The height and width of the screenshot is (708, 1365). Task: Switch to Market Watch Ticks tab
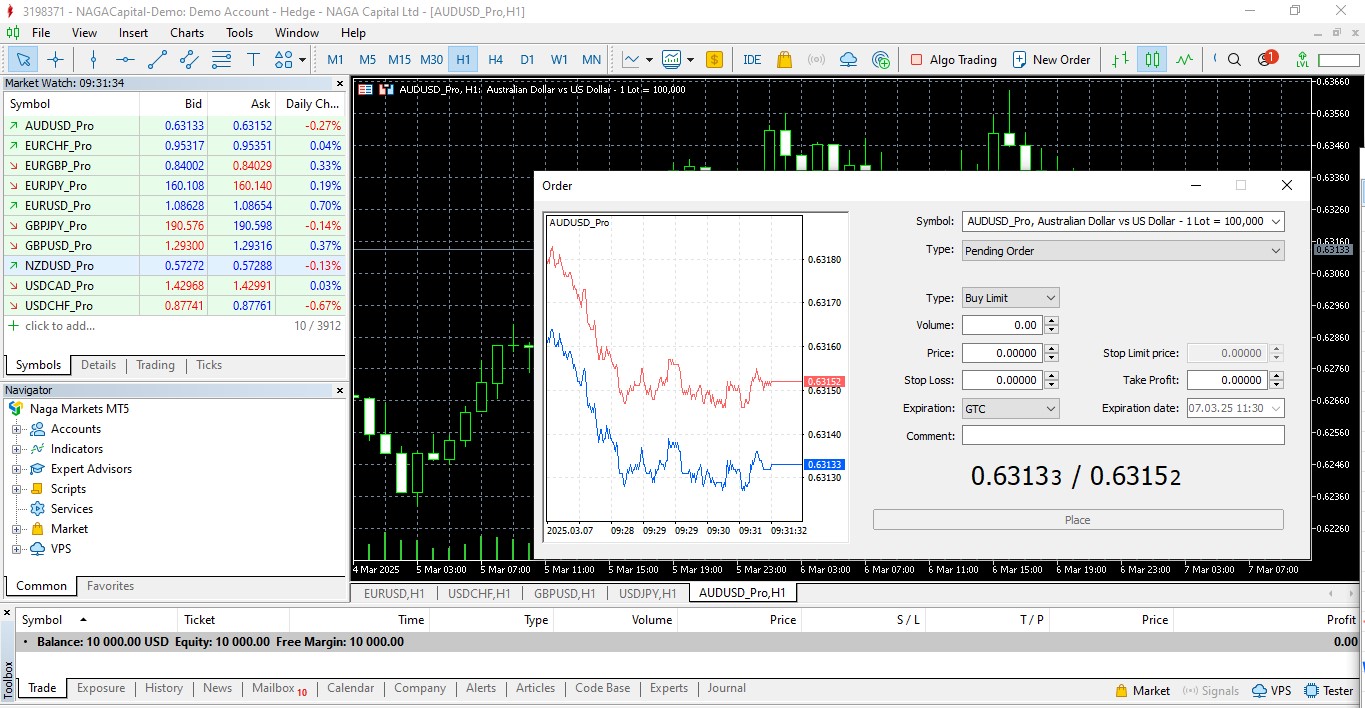coord(209,365)
